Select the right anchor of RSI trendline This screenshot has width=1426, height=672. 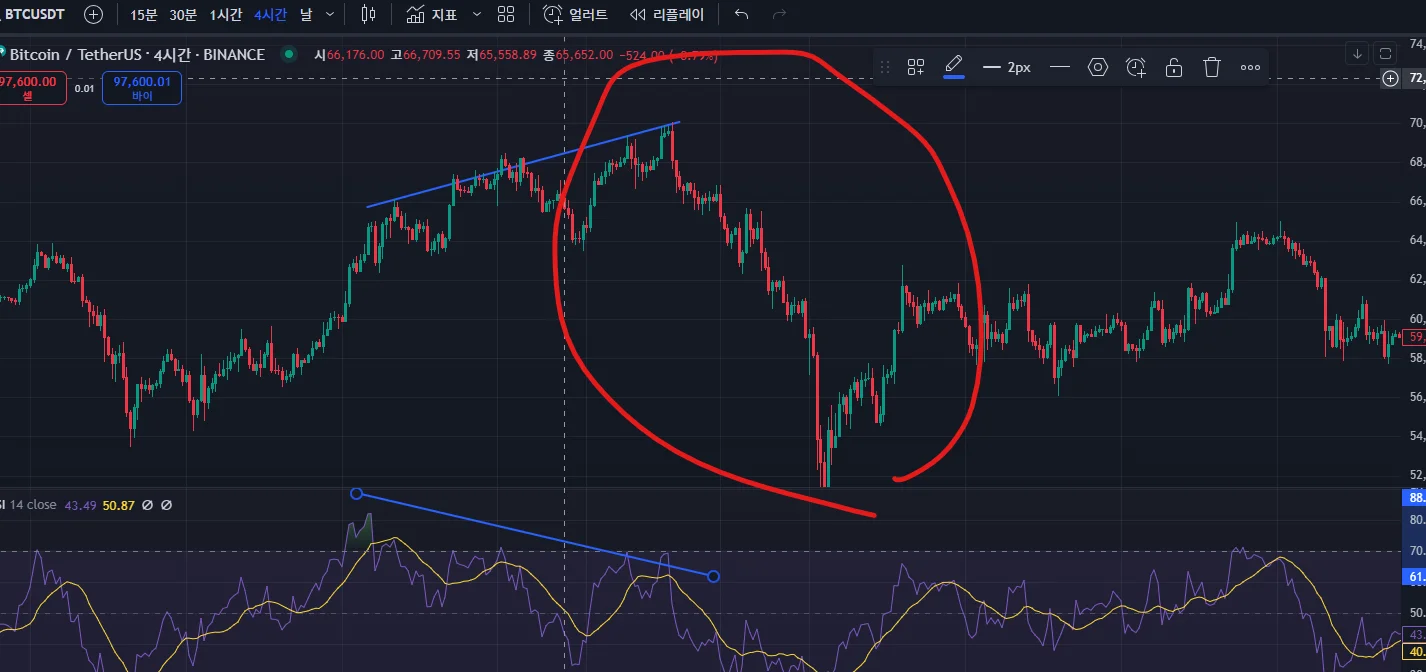point(713,576)
